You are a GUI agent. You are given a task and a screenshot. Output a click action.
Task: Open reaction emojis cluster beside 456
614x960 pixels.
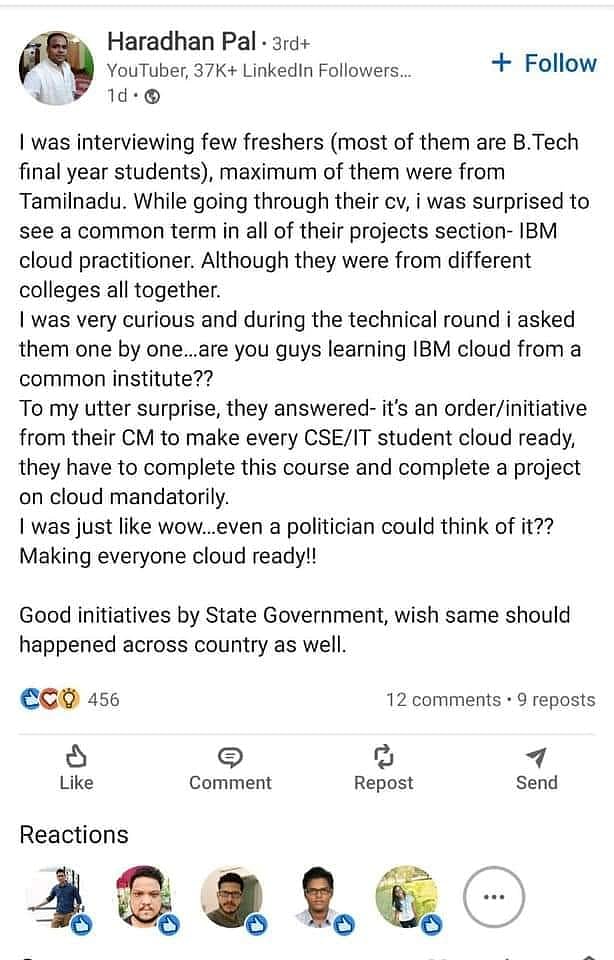pyautogui.click(x=49, y=699)
